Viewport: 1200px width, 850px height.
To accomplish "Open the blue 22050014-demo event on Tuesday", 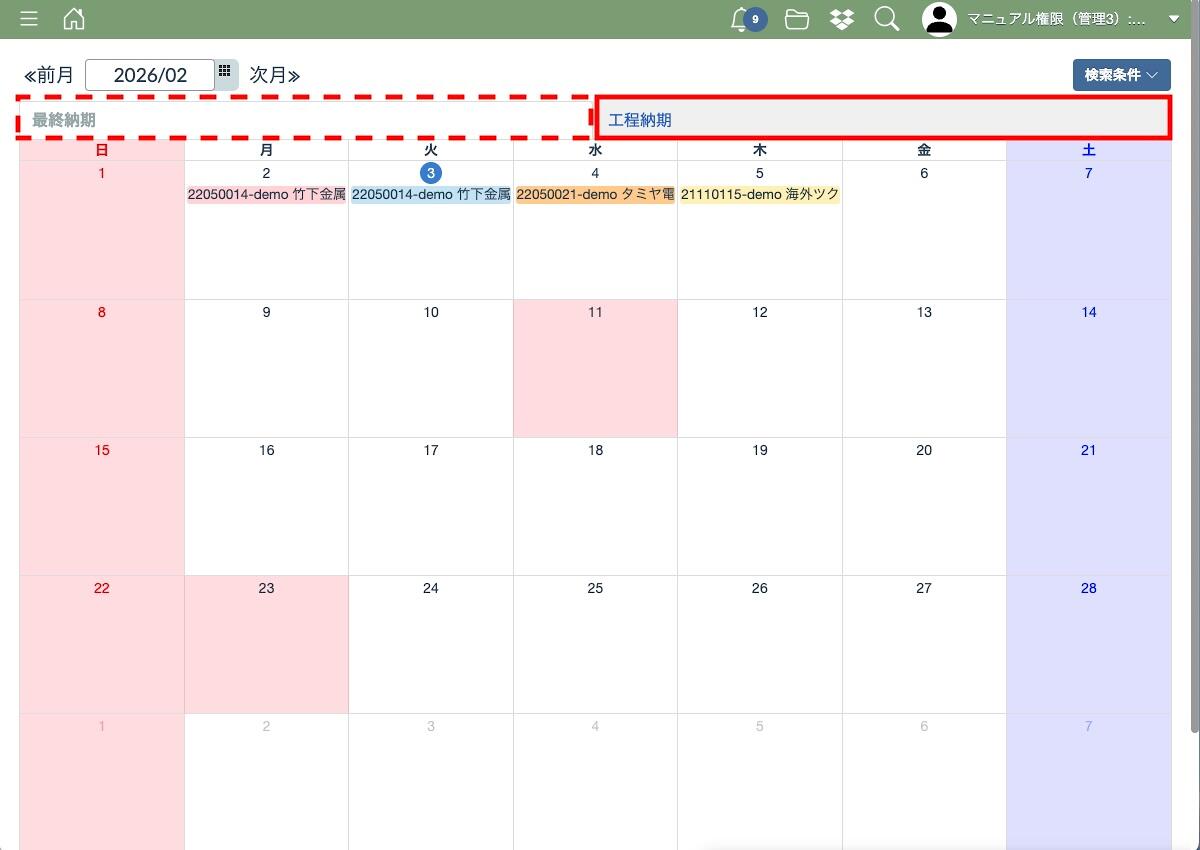I will pos(431,195).
